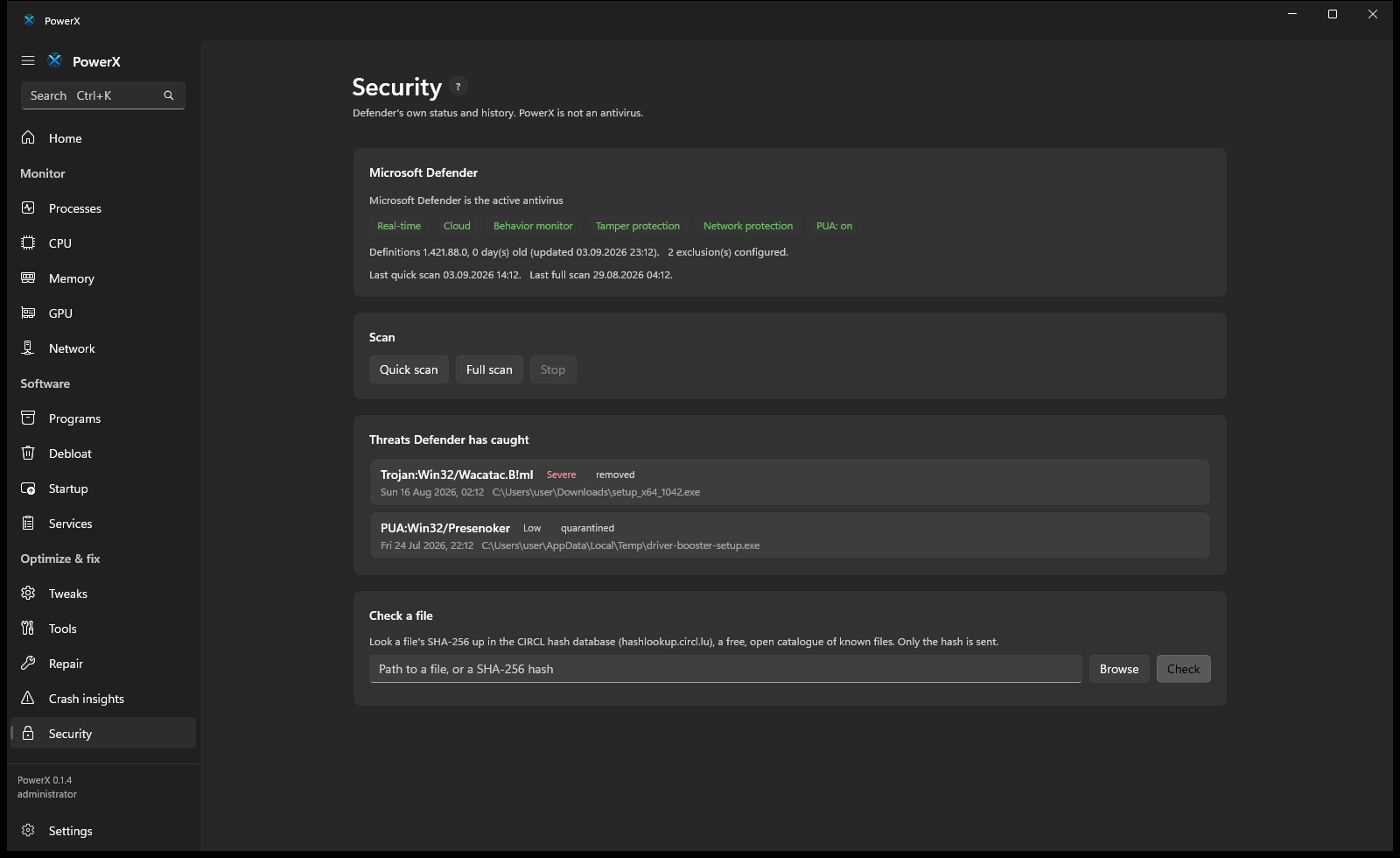
Task: Navigate to the Debloat page
Action: click(x=103, y=454)
